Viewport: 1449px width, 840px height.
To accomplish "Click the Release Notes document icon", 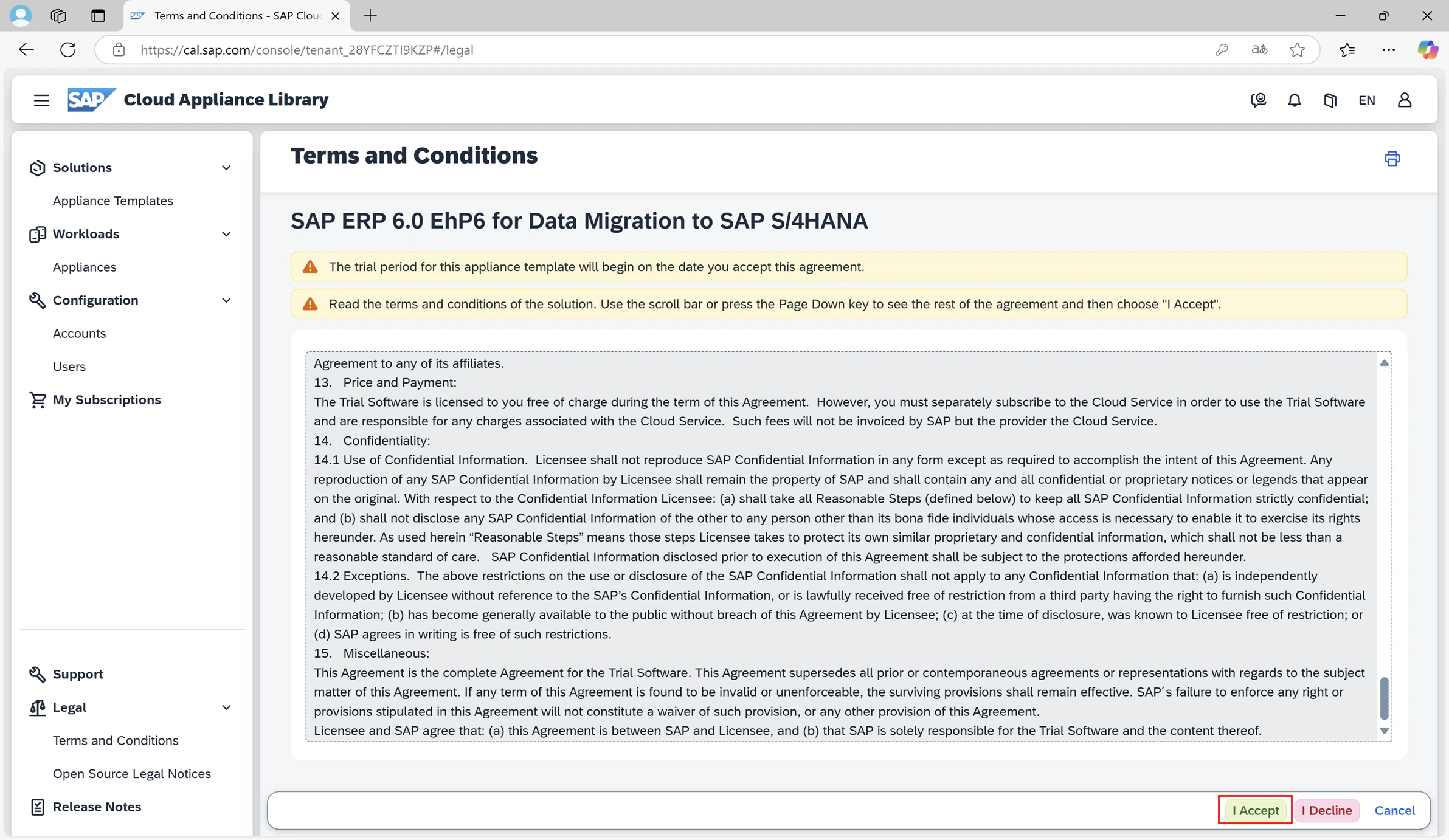I will tap(38, 807).
